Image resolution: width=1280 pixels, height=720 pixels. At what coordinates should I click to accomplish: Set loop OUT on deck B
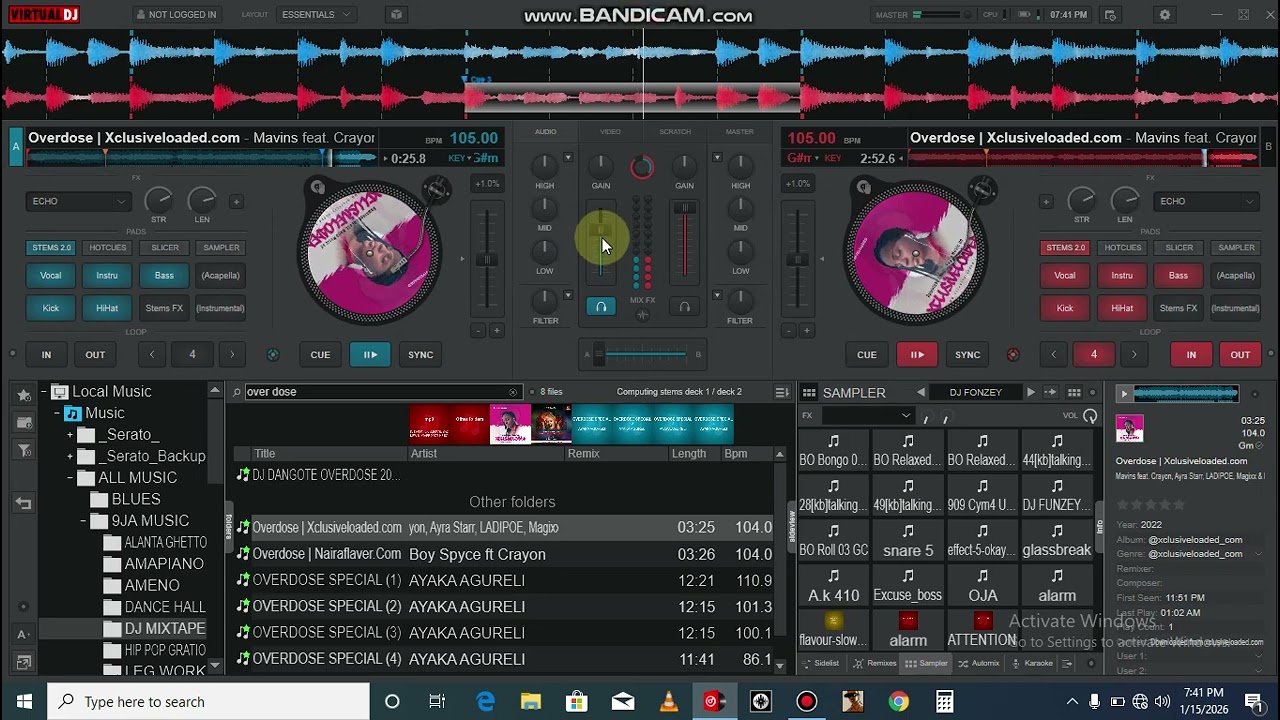coord(1240,355)
